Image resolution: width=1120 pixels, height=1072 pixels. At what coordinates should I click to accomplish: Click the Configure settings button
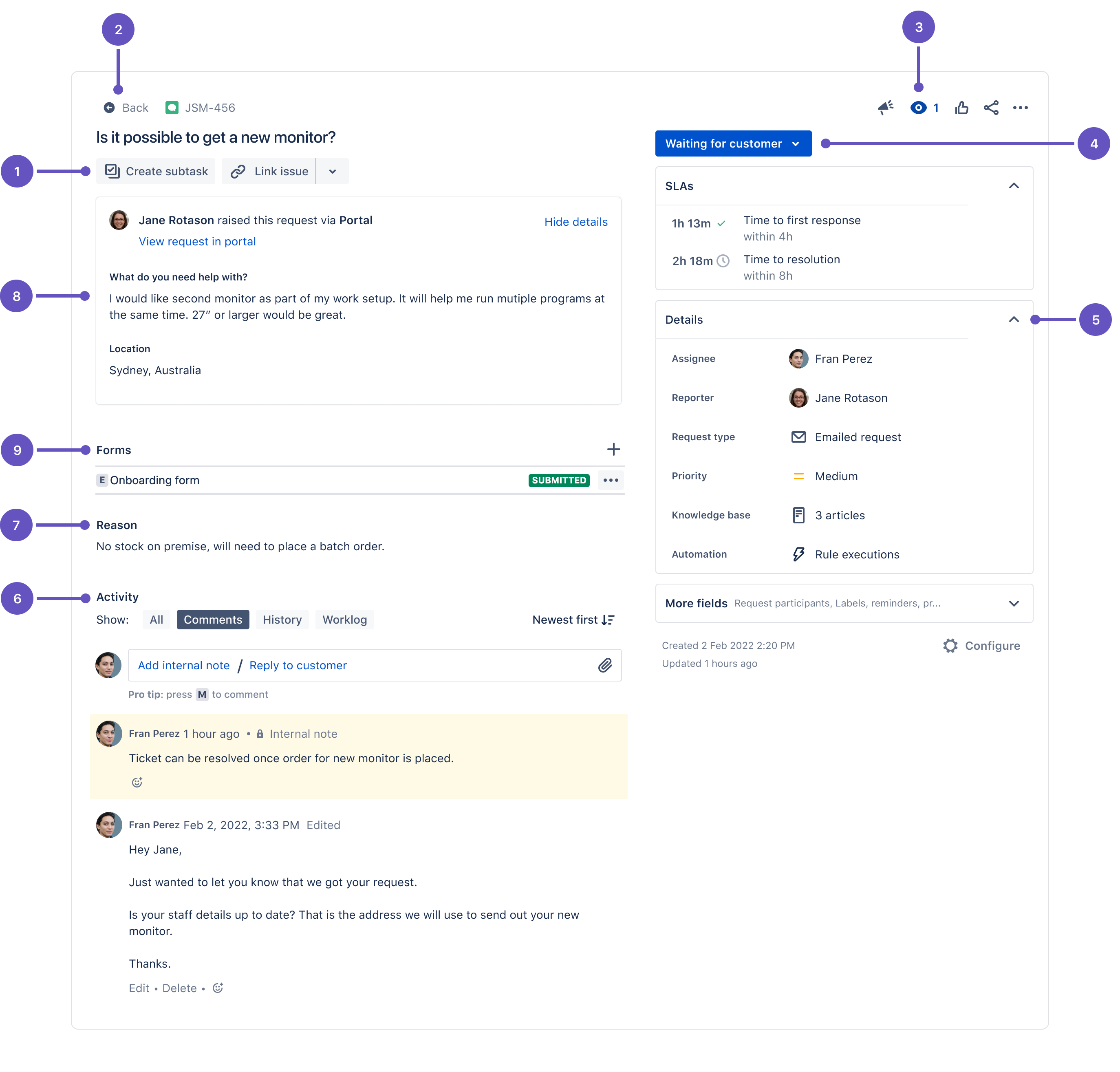[x=983, y=645]
